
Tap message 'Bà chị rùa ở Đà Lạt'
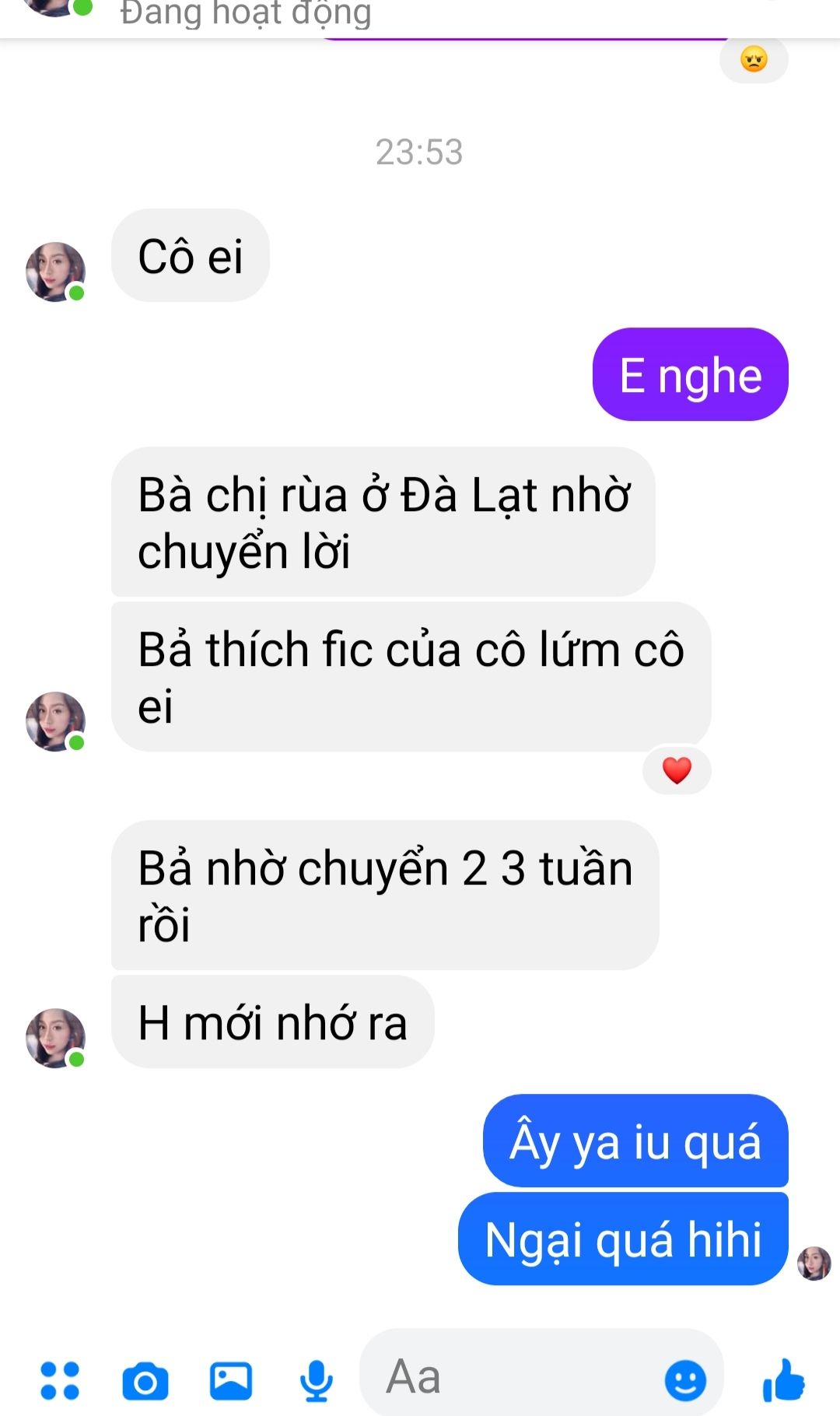[x=383, y=521]
